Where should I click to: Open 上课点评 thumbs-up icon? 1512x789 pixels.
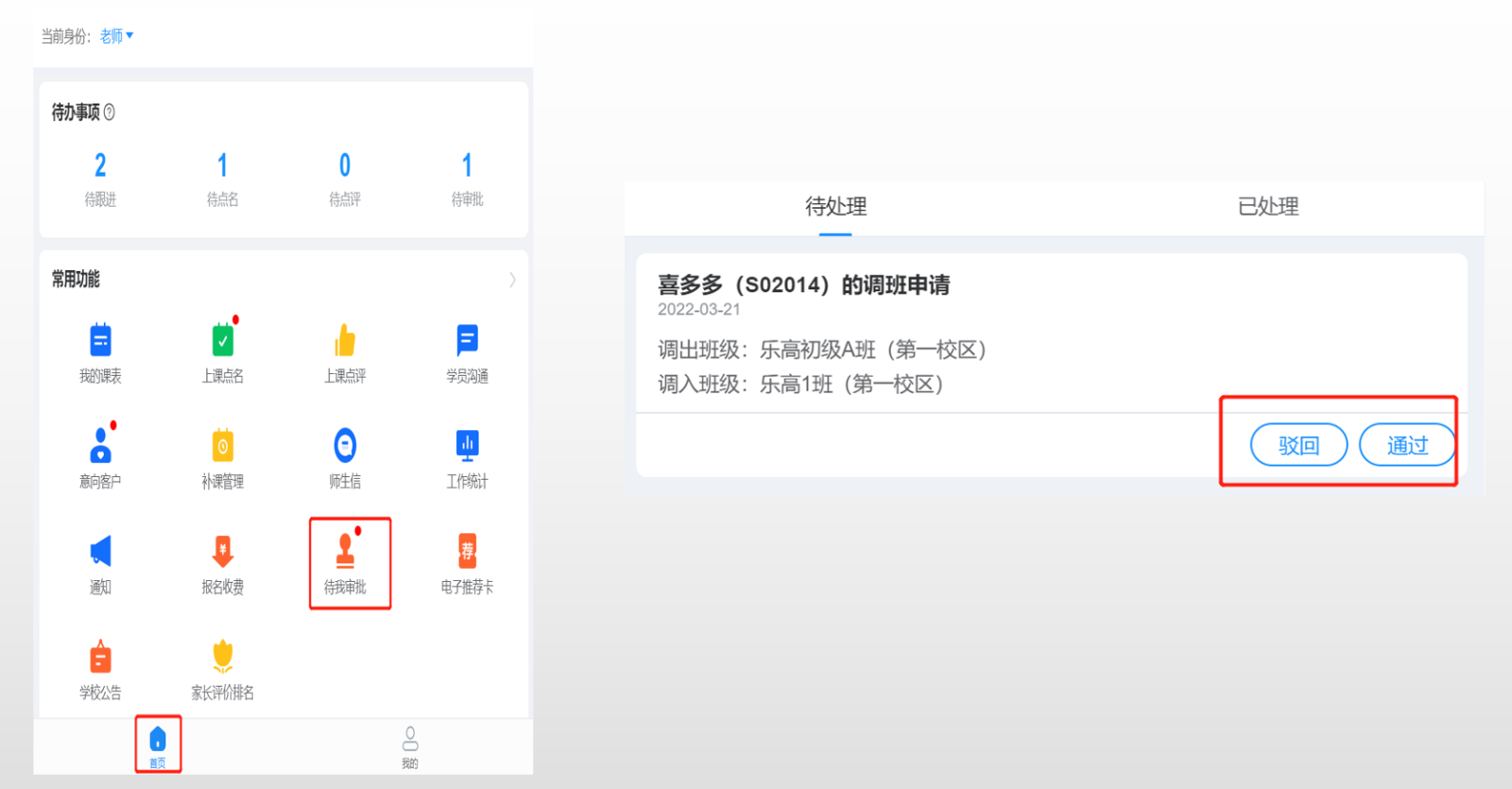tap(345, 340)
